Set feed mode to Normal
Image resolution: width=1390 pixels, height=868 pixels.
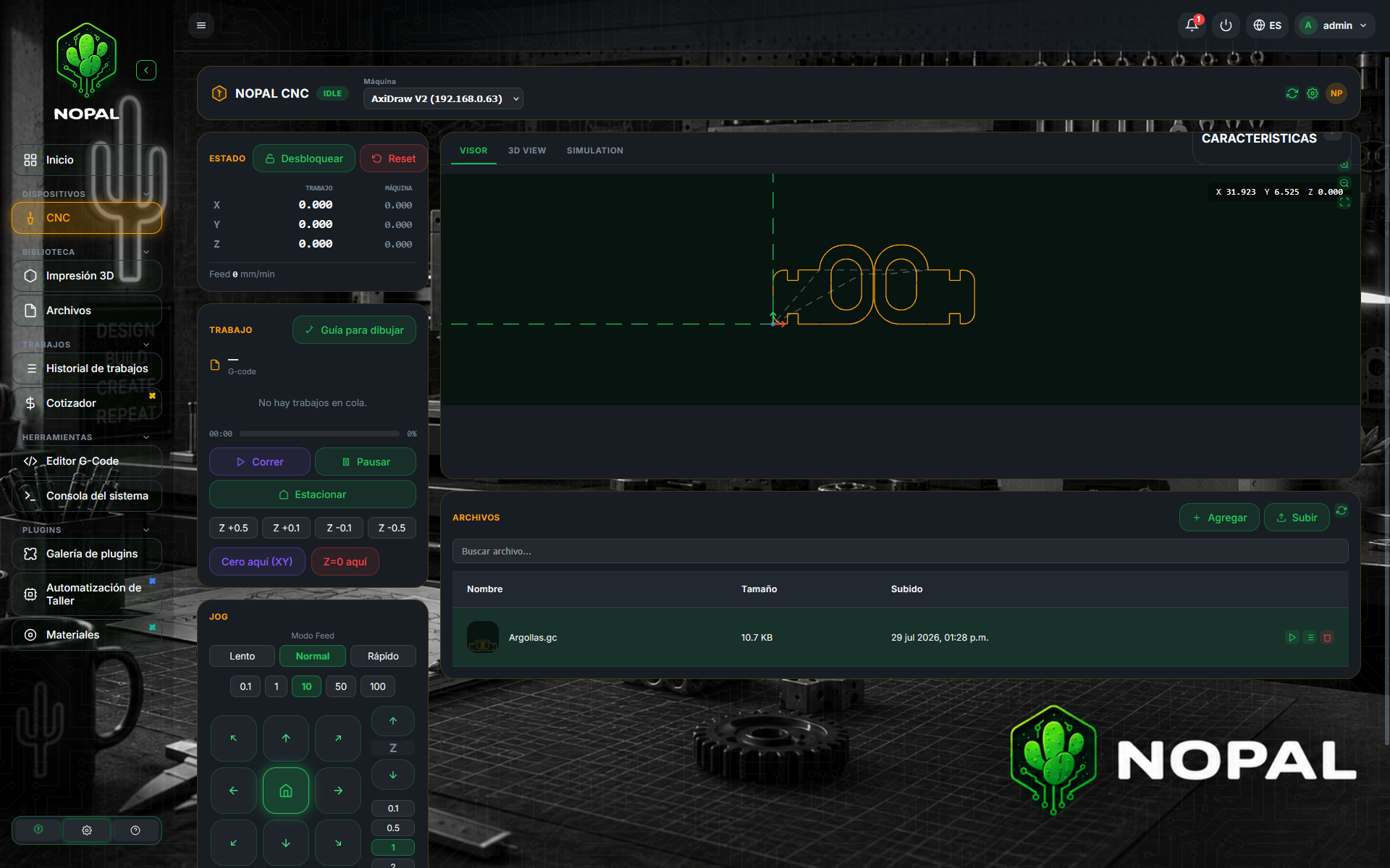pos(313,656)
